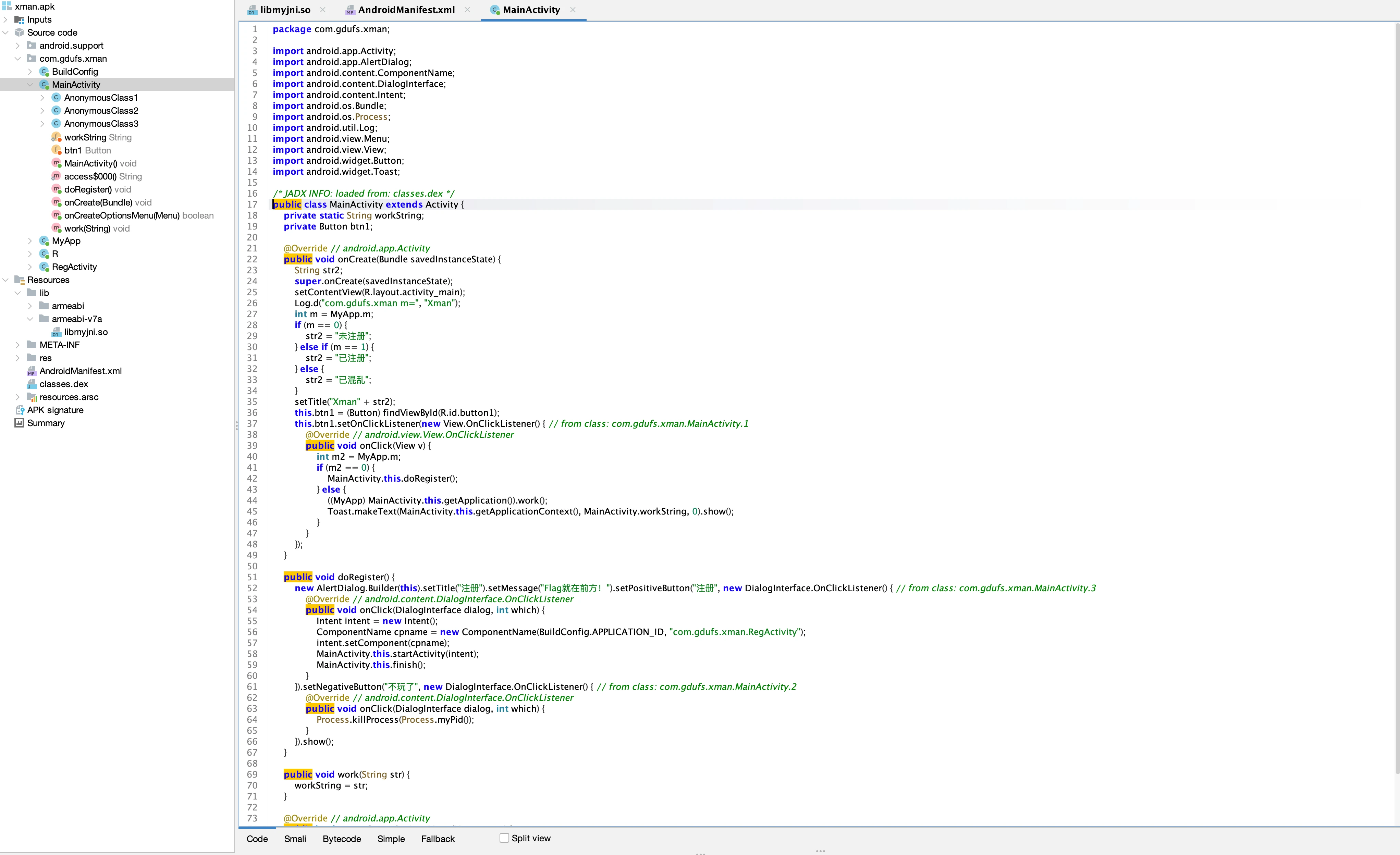Click the editor vertical scrollbar
Image resolution: width=1400 pixels, height=855 pixels.
(1397, 398)
